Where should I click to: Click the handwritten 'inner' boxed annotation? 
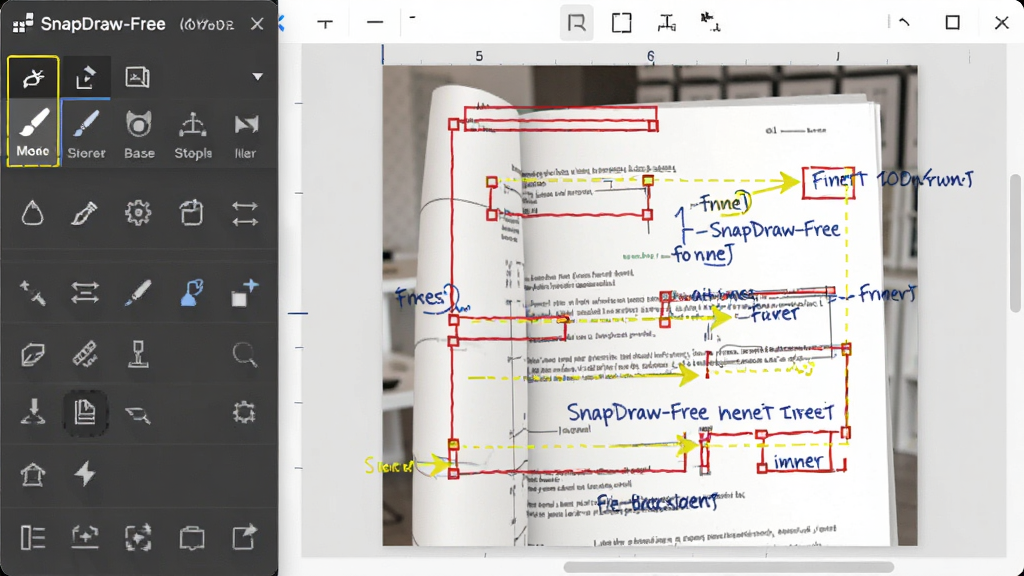(x=797, y=462)
